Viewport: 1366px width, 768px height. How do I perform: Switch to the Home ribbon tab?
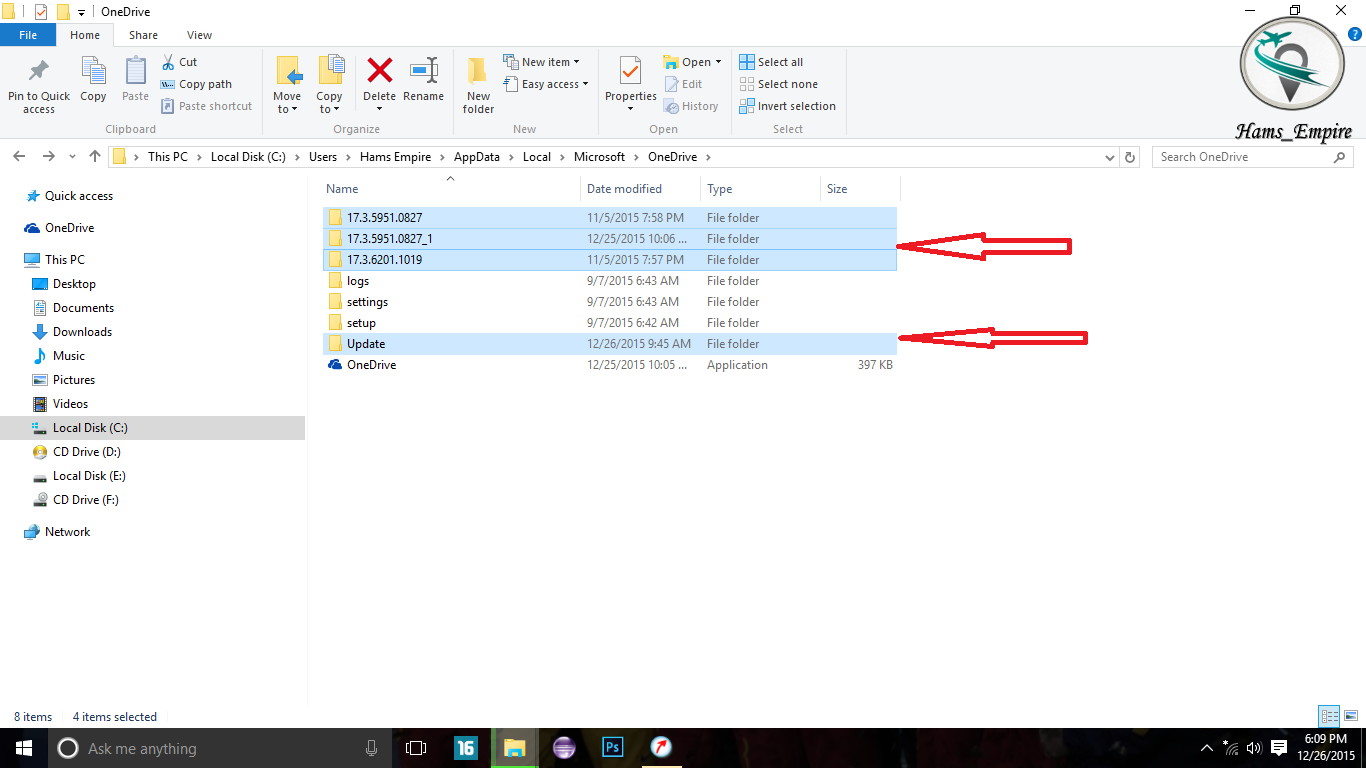coord(85,35)
